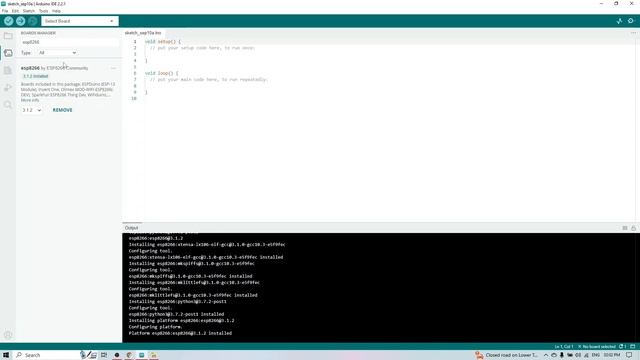Open the Library Manager sidebar icon

[8, 70]
